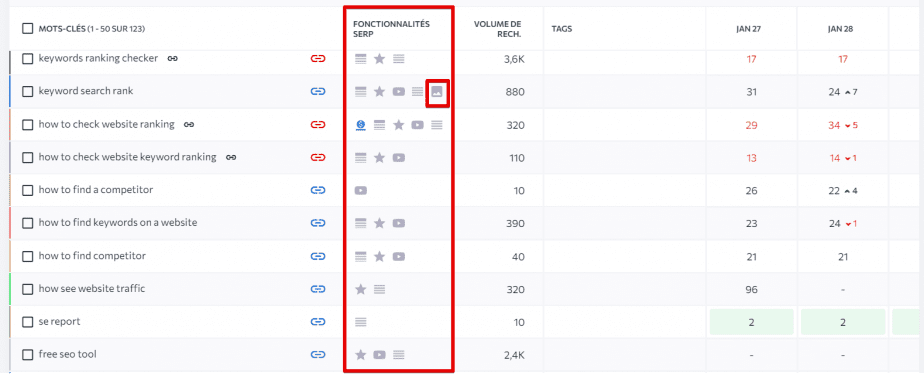Image resolution: width=924 pixels, height=375 pixels.
Task: Click the blue dollar ads icon in SERP features
Action: coord(361,125)
